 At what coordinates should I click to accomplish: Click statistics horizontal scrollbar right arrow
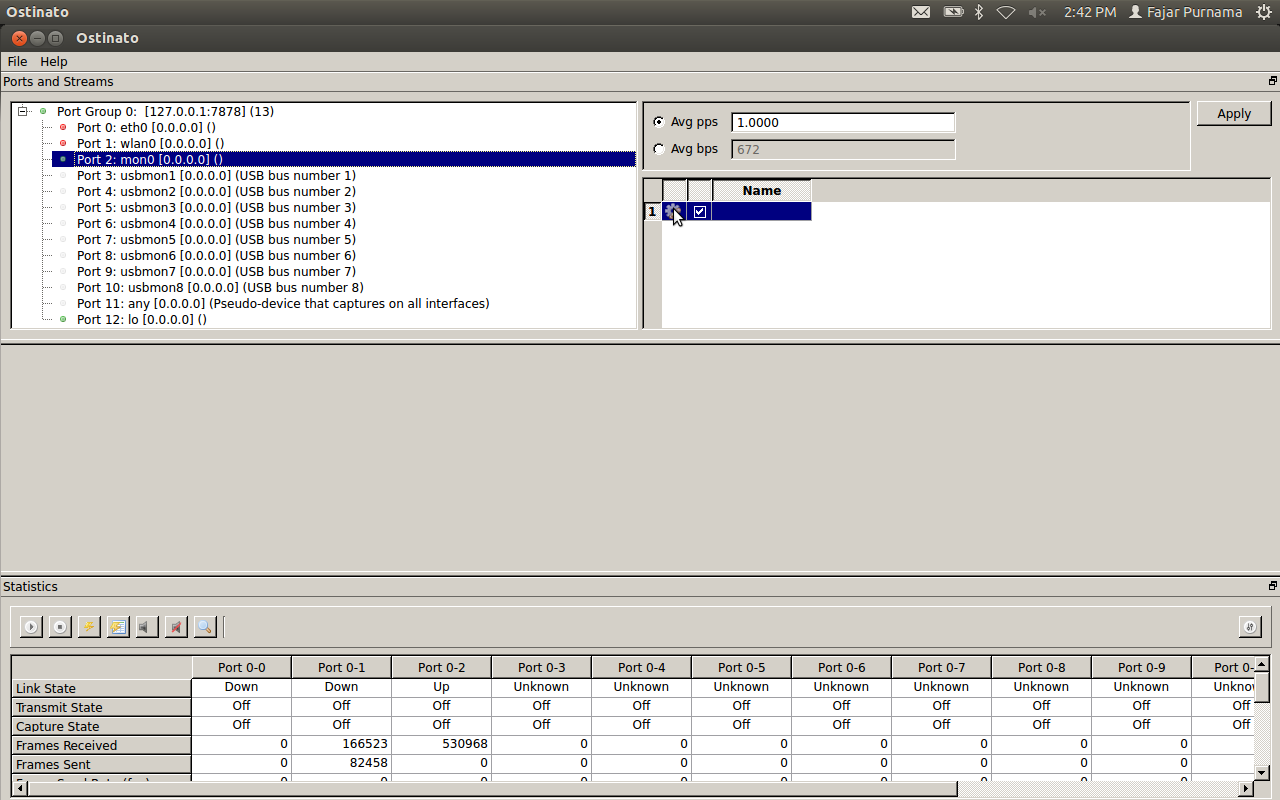pos(1246,789)
